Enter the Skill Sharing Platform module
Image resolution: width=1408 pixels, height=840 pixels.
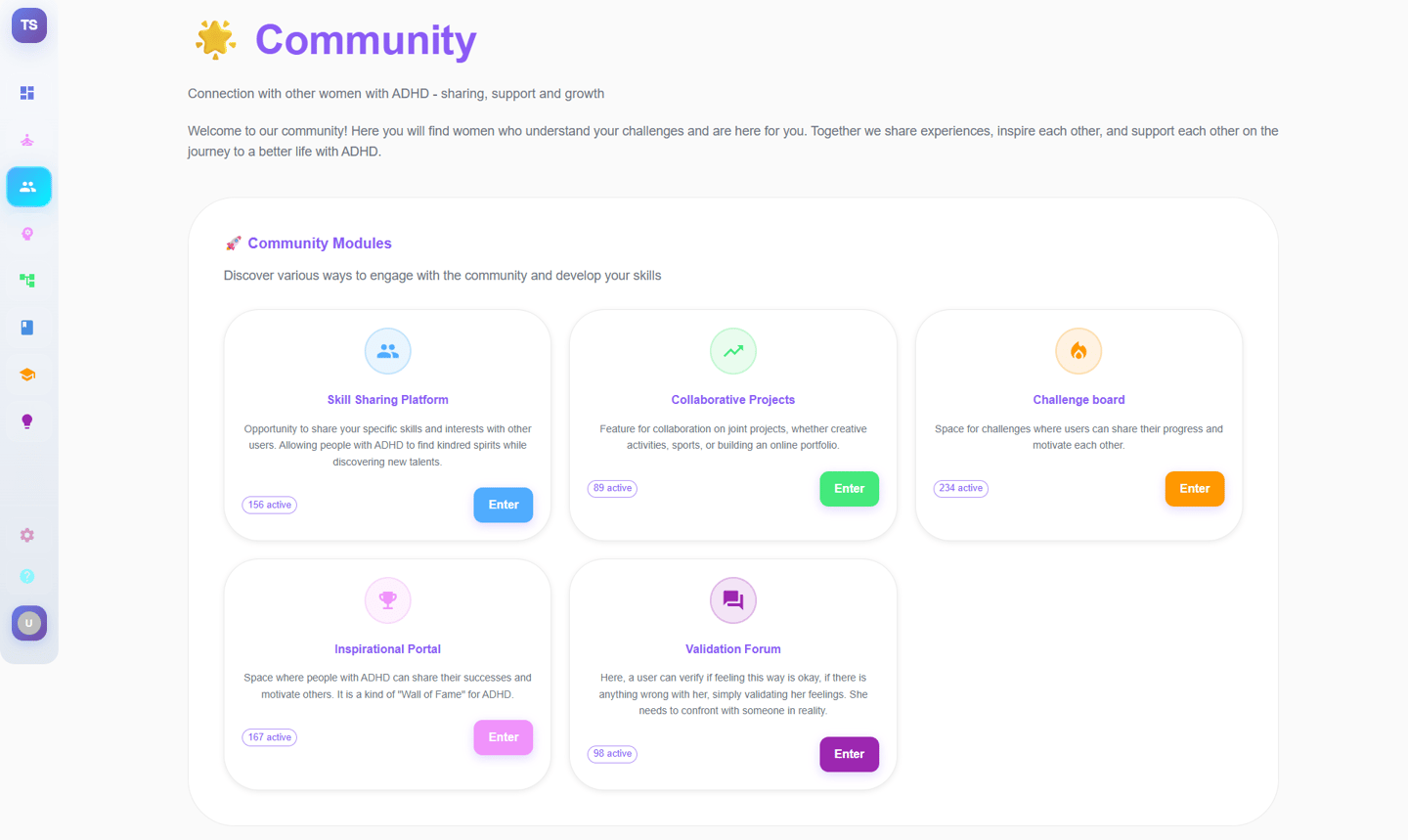[x=503, y=505]
